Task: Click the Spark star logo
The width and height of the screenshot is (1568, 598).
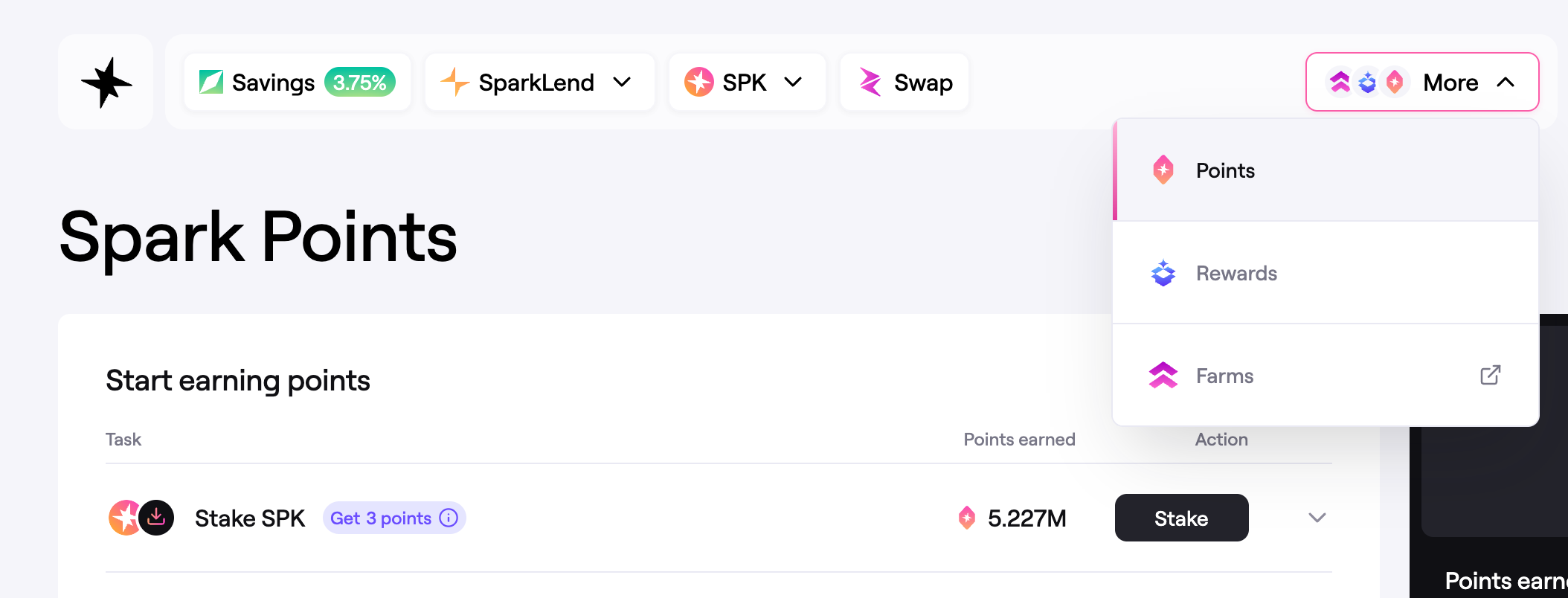Action: coord(106,82)
